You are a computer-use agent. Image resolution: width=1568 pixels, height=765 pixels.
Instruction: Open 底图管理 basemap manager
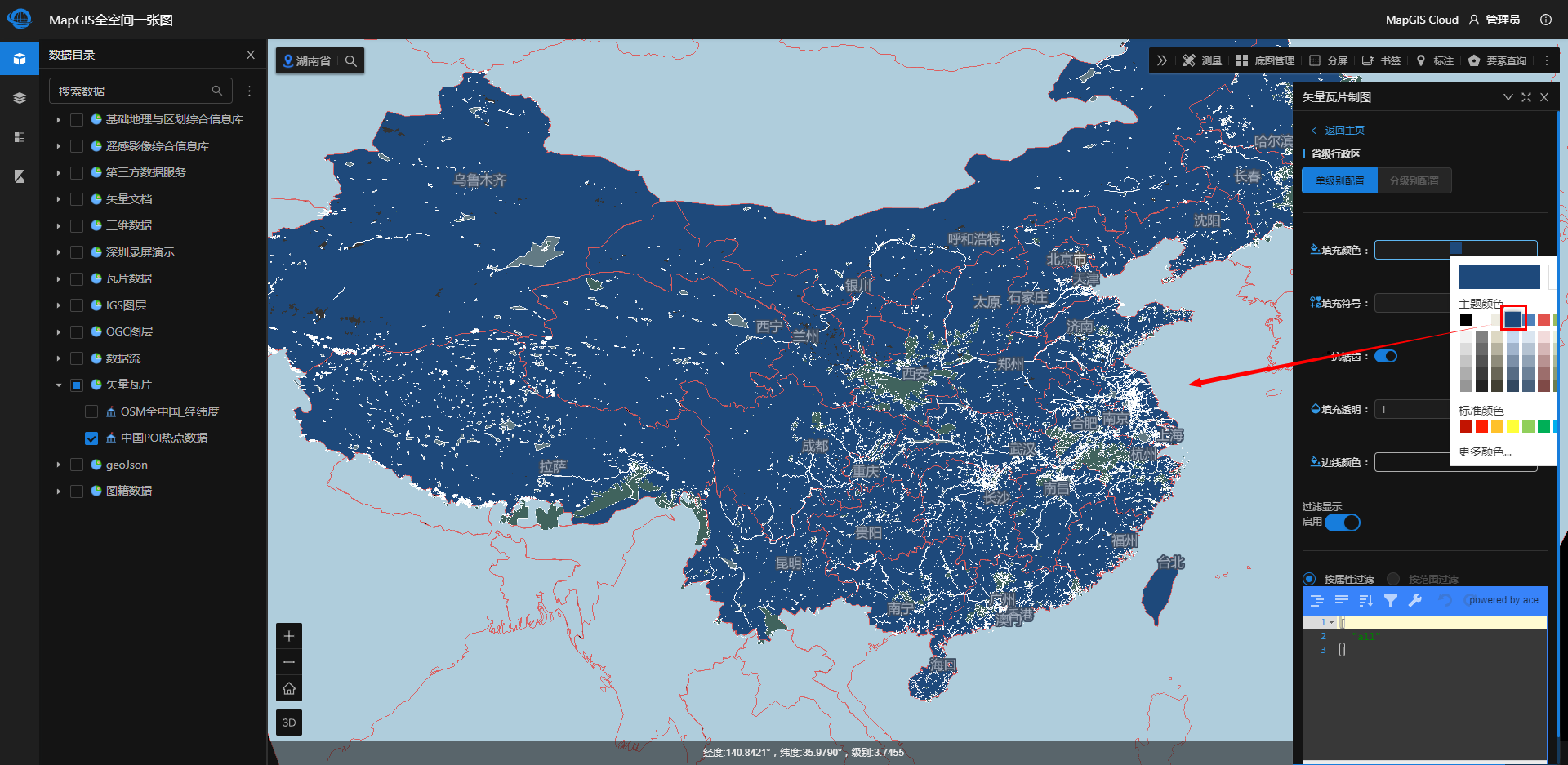point(1265,60)
